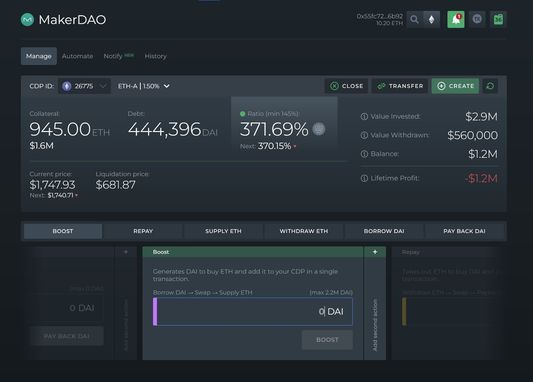The height and width of the screenshot is (382, 533).
Task: Click the wallet address 0x55fc72...6b92
Action: pyautogui.click(x=380, y=16)
